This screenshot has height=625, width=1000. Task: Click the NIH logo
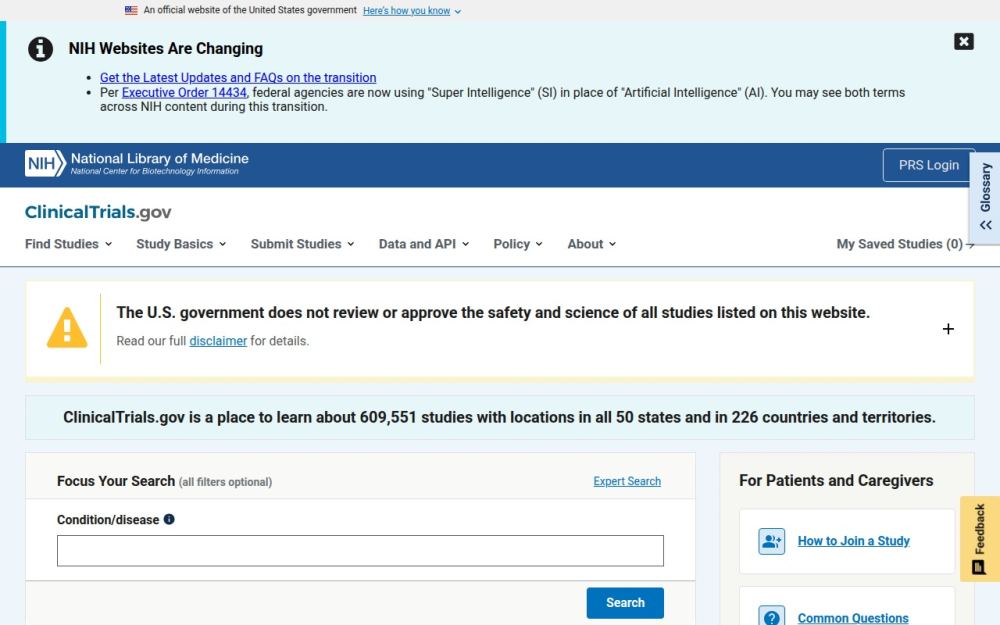[45, 163]
